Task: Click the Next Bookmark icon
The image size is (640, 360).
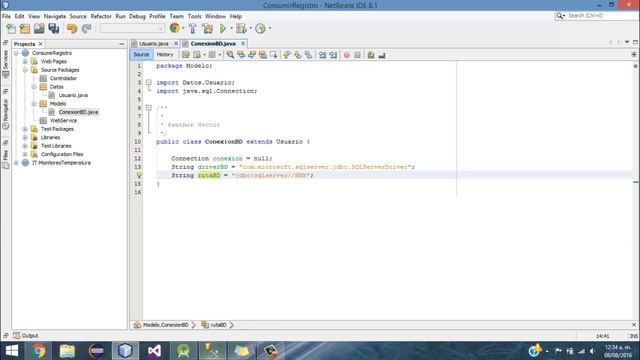Action: click(x=298, y=55)
